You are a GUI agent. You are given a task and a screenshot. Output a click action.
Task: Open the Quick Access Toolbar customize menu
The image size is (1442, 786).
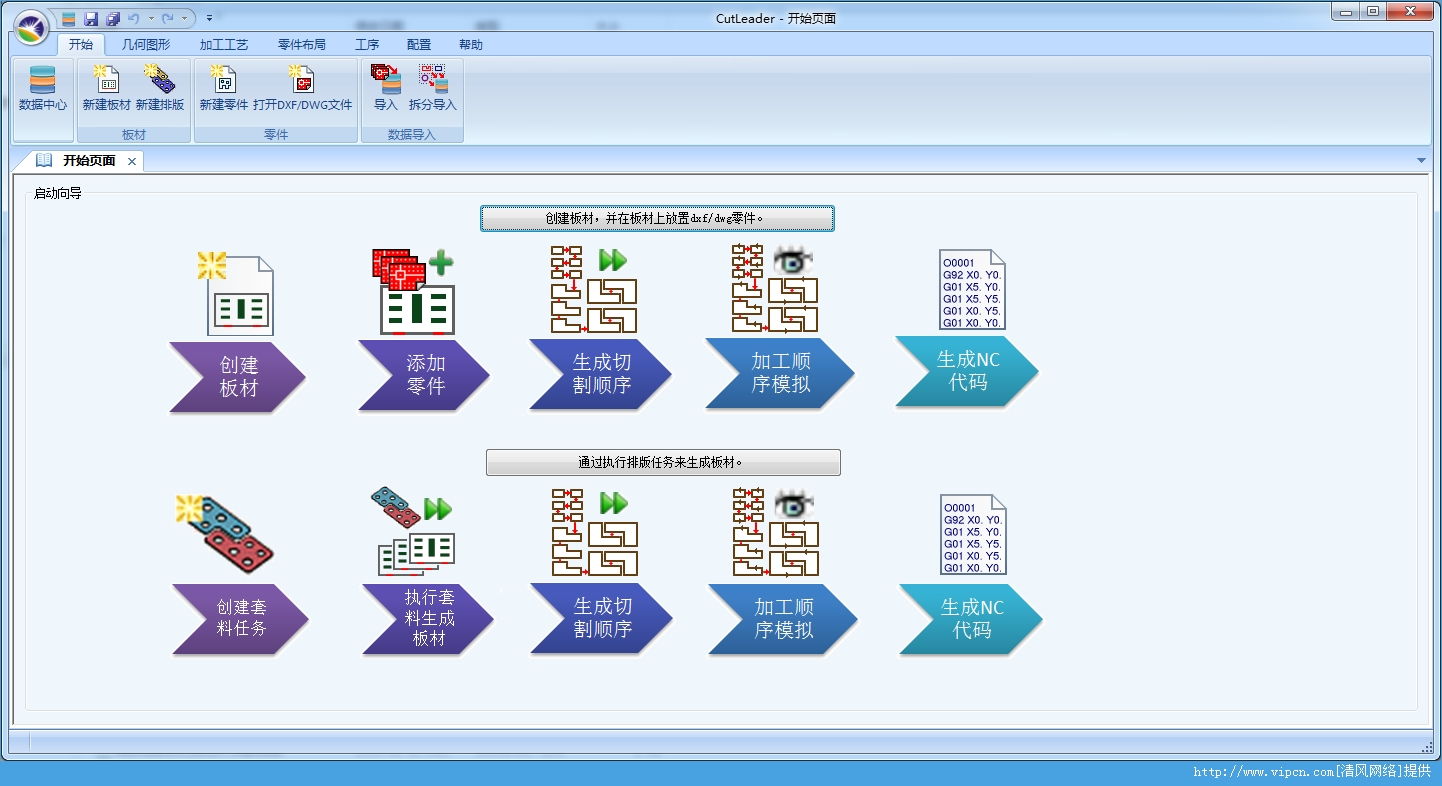[209, 17]
